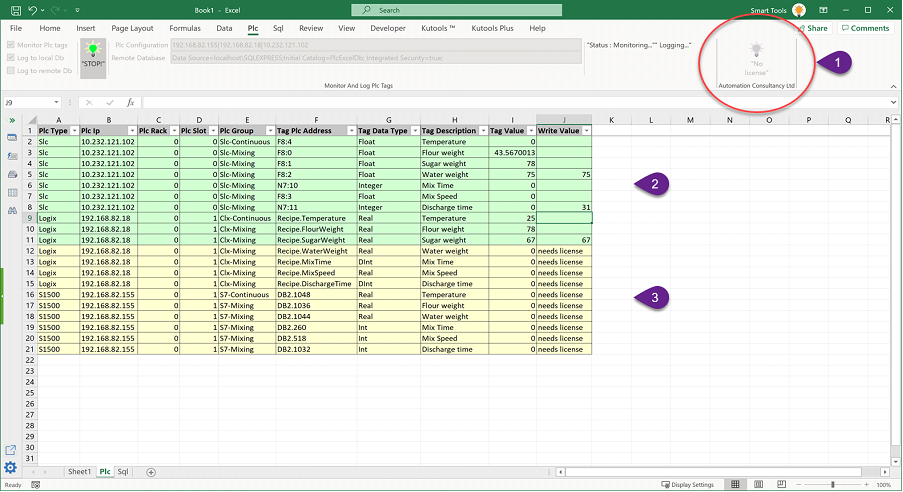Screen dimensions: 903x492
Task: Click the Select All corner triangle
Action: 30,120
